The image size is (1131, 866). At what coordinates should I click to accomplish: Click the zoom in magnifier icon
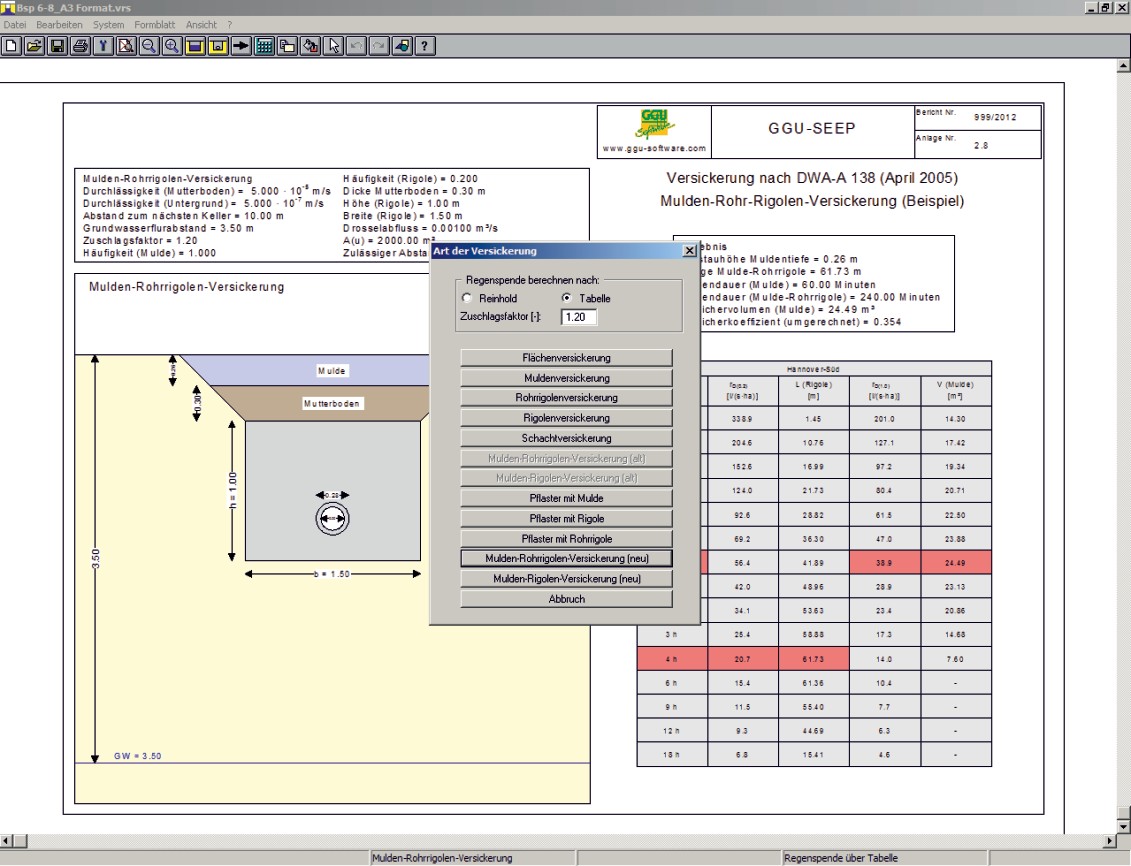click(x=171, y=46)
